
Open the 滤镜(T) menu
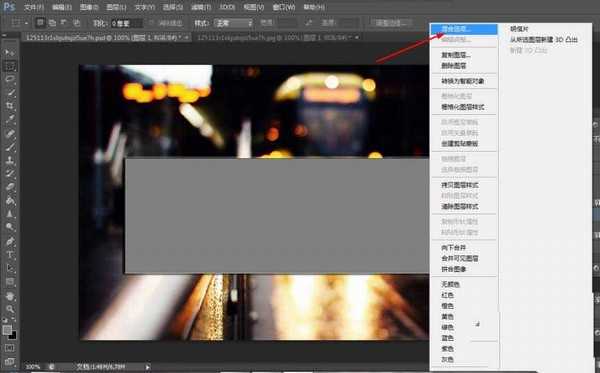coord(201,7)
